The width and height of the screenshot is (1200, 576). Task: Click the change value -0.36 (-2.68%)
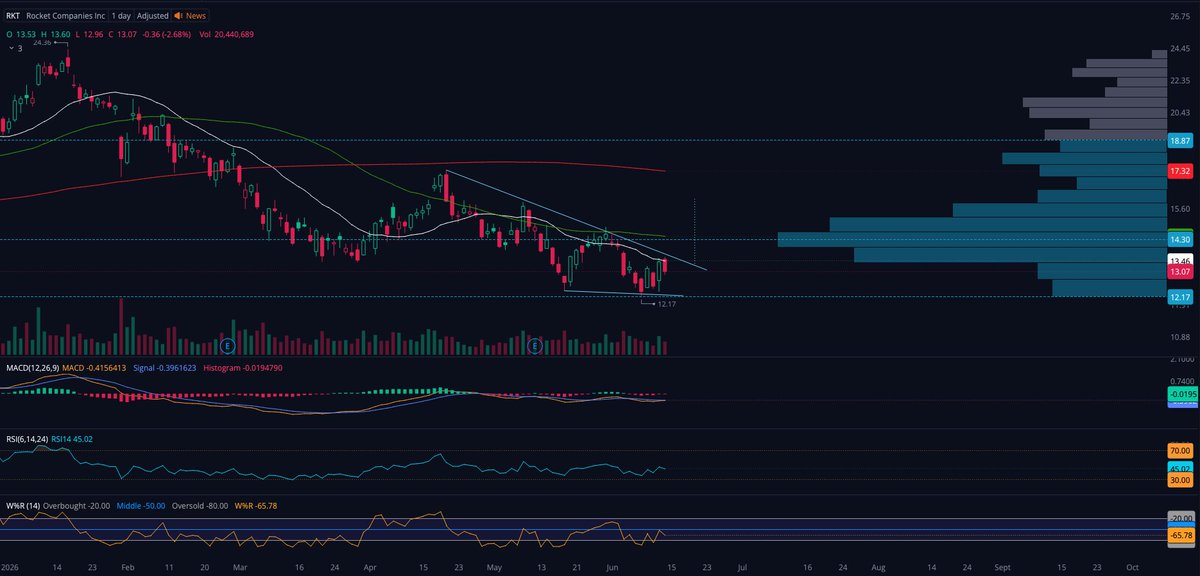[168, 34]
